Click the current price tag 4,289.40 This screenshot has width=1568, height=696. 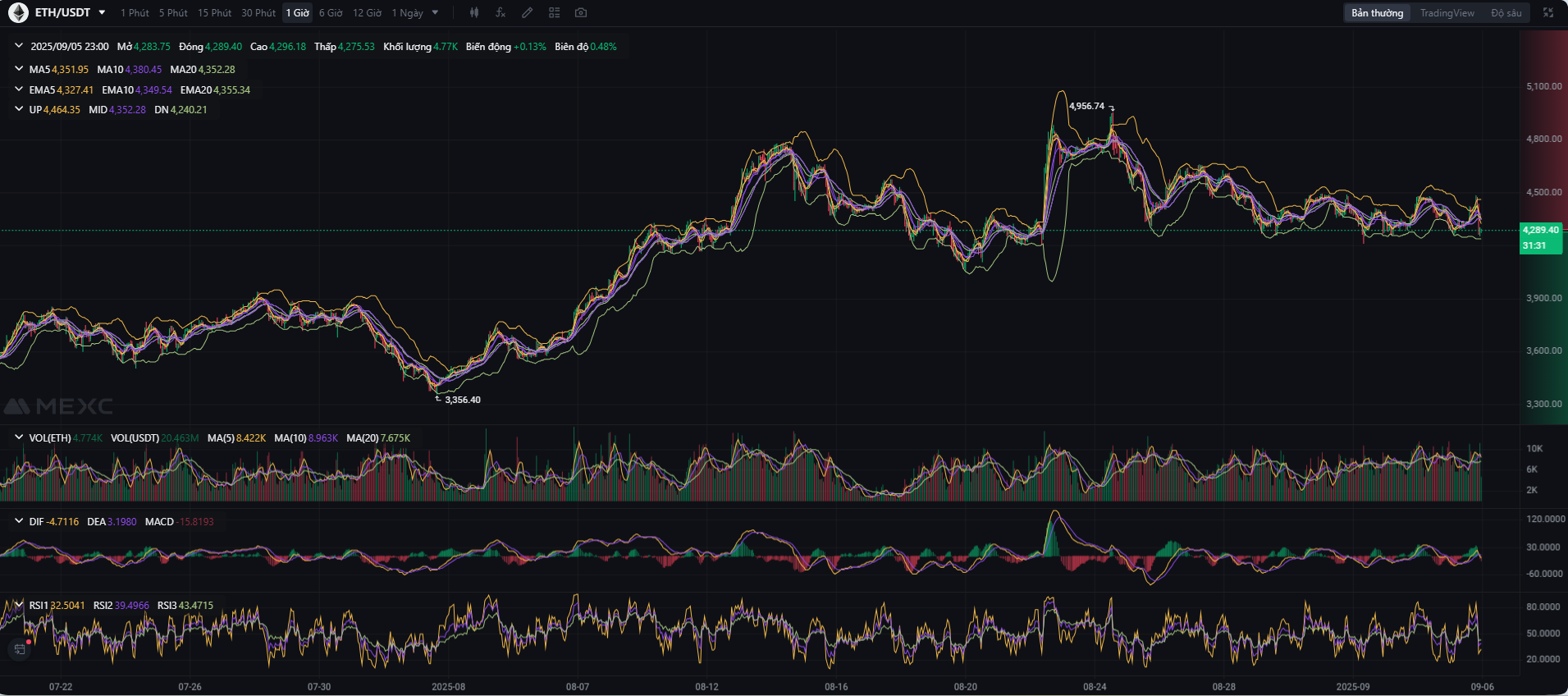pos(1541,230)
